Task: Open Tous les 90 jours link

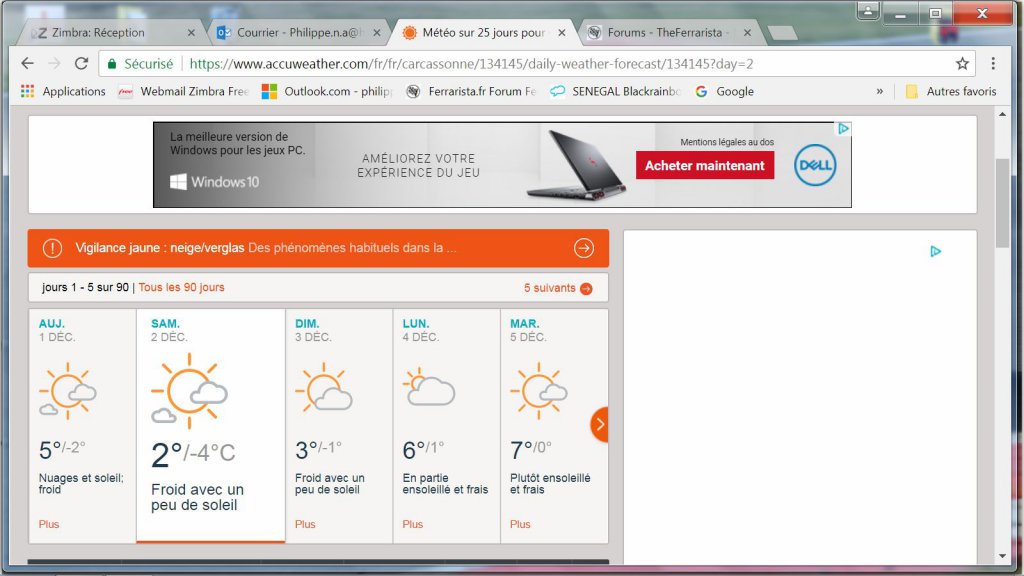Action: (181, 287)
